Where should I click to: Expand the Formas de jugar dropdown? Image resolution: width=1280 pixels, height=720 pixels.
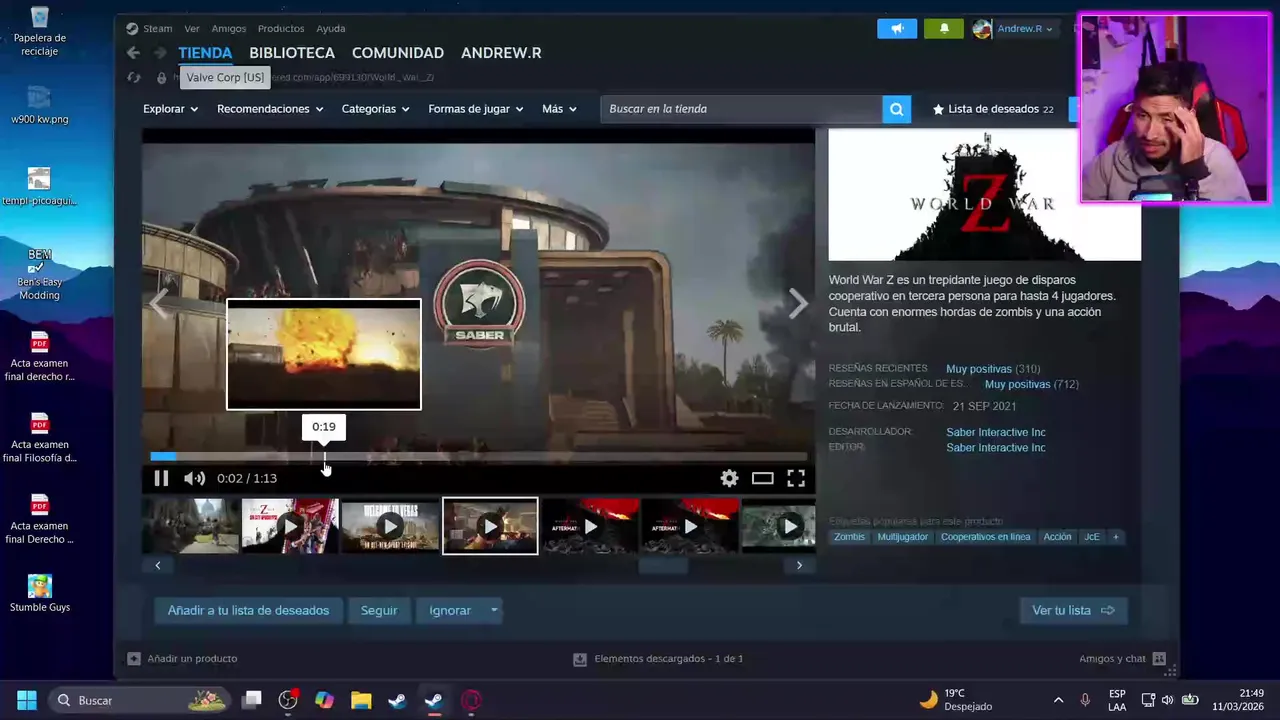pyautogui.click(x=476, y=109)
